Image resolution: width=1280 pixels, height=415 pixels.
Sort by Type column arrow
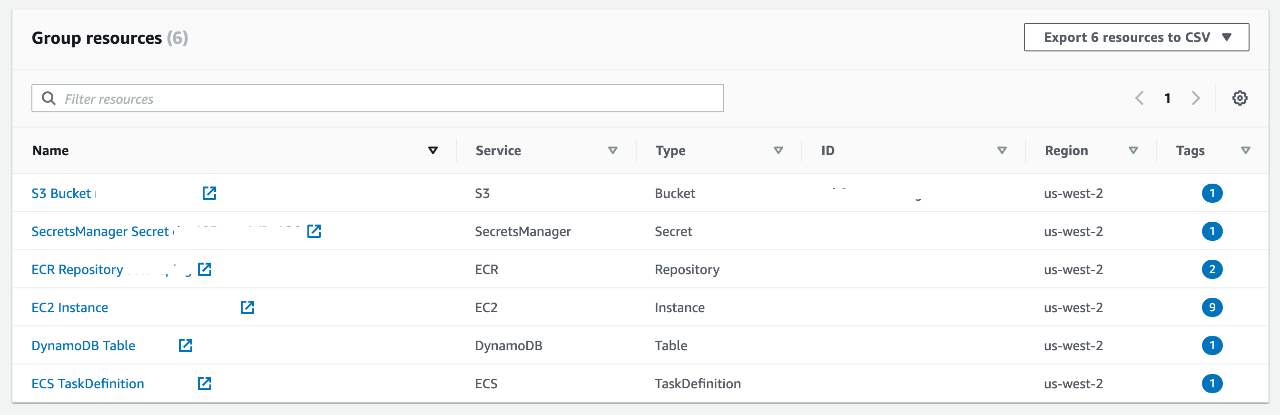click(778, 151)
